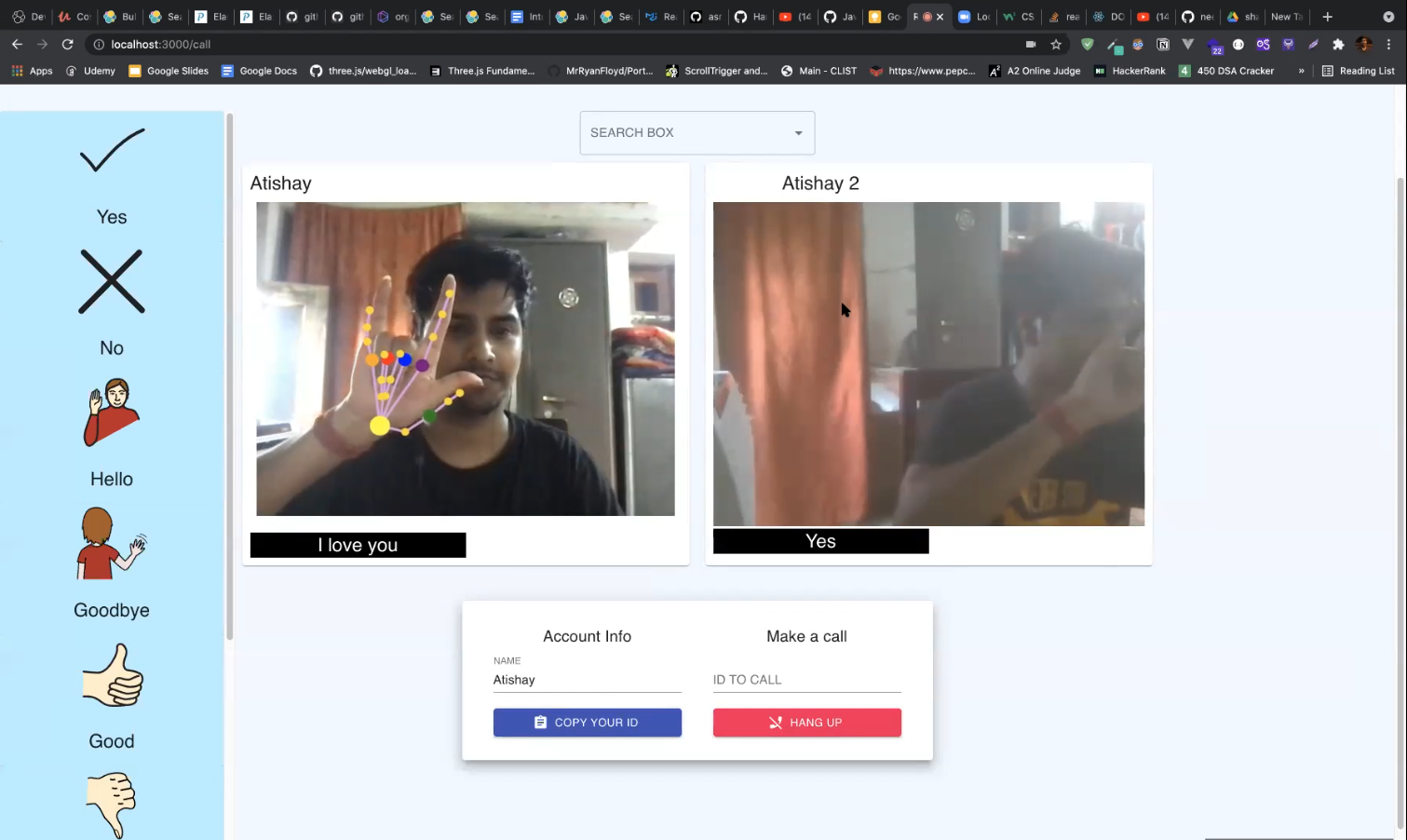The height and width of the screenshot is (840, 1407).
Task: Open the MrRyanFloyd/Port... bookmark
Action: pos(601,71)
